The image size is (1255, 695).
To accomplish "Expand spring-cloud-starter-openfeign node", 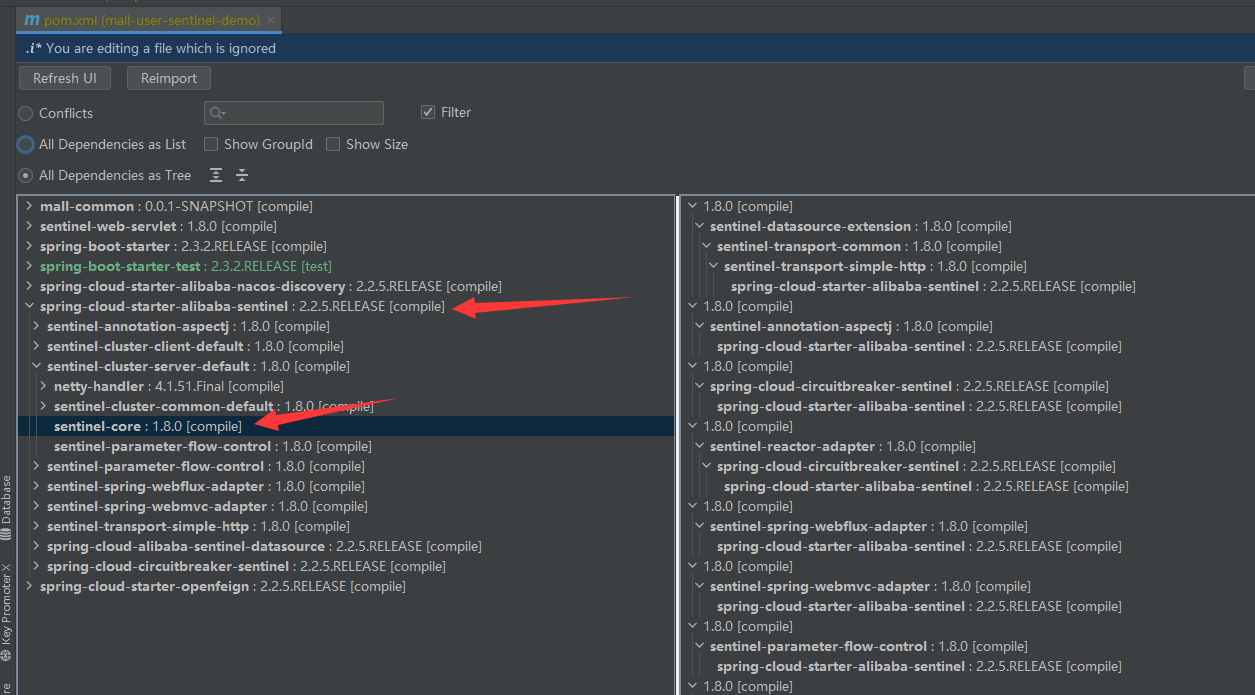I will [29, 586].
